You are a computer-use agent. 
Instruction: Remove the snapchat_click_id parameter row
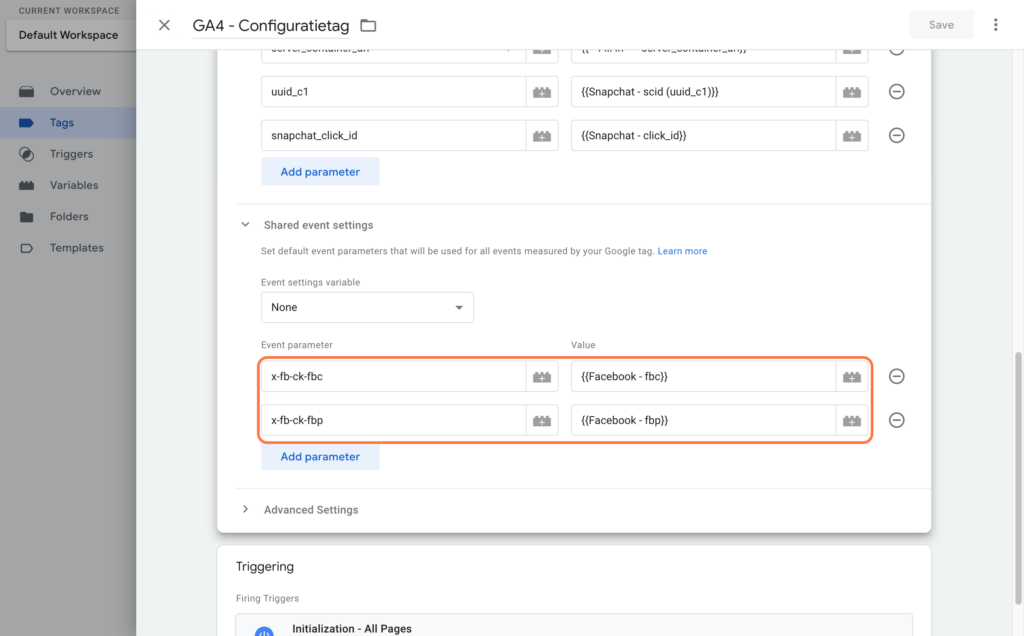click(897, 135)
